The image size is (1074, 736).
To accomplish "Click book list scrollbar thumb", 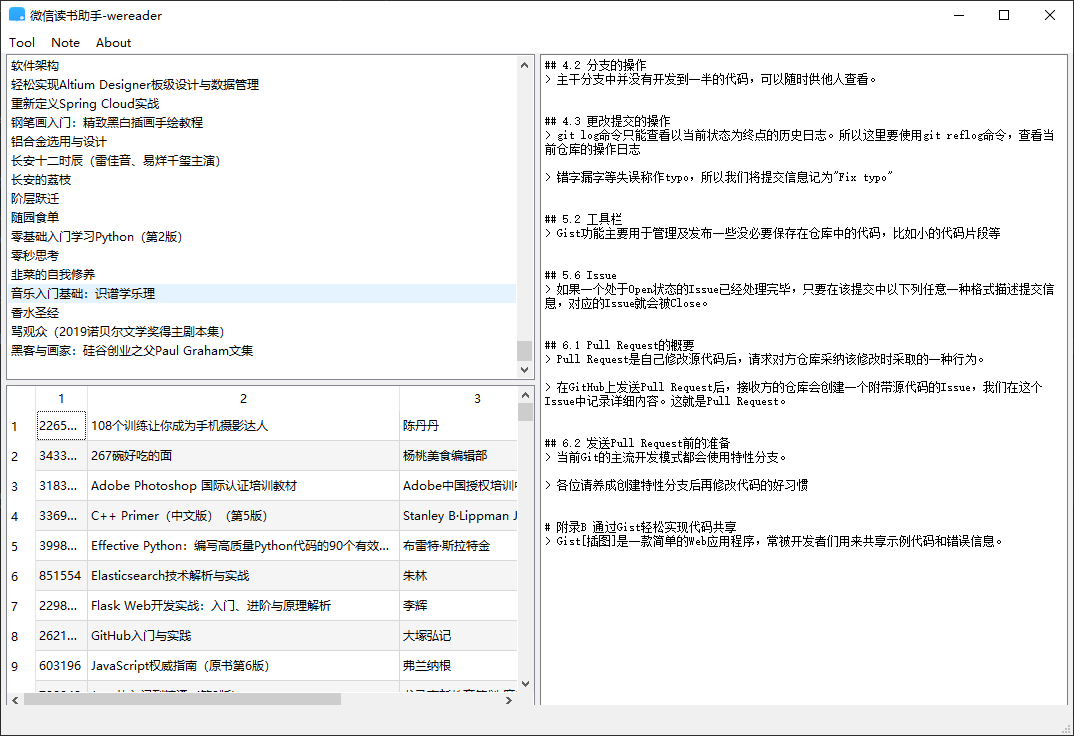I will [x=524, y=350].
